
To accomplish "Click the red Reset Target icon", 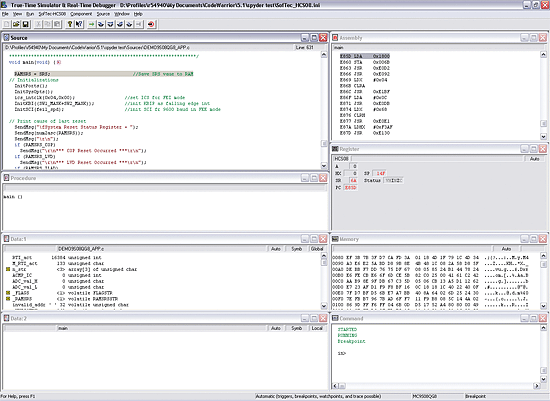I will coord(151,24).
